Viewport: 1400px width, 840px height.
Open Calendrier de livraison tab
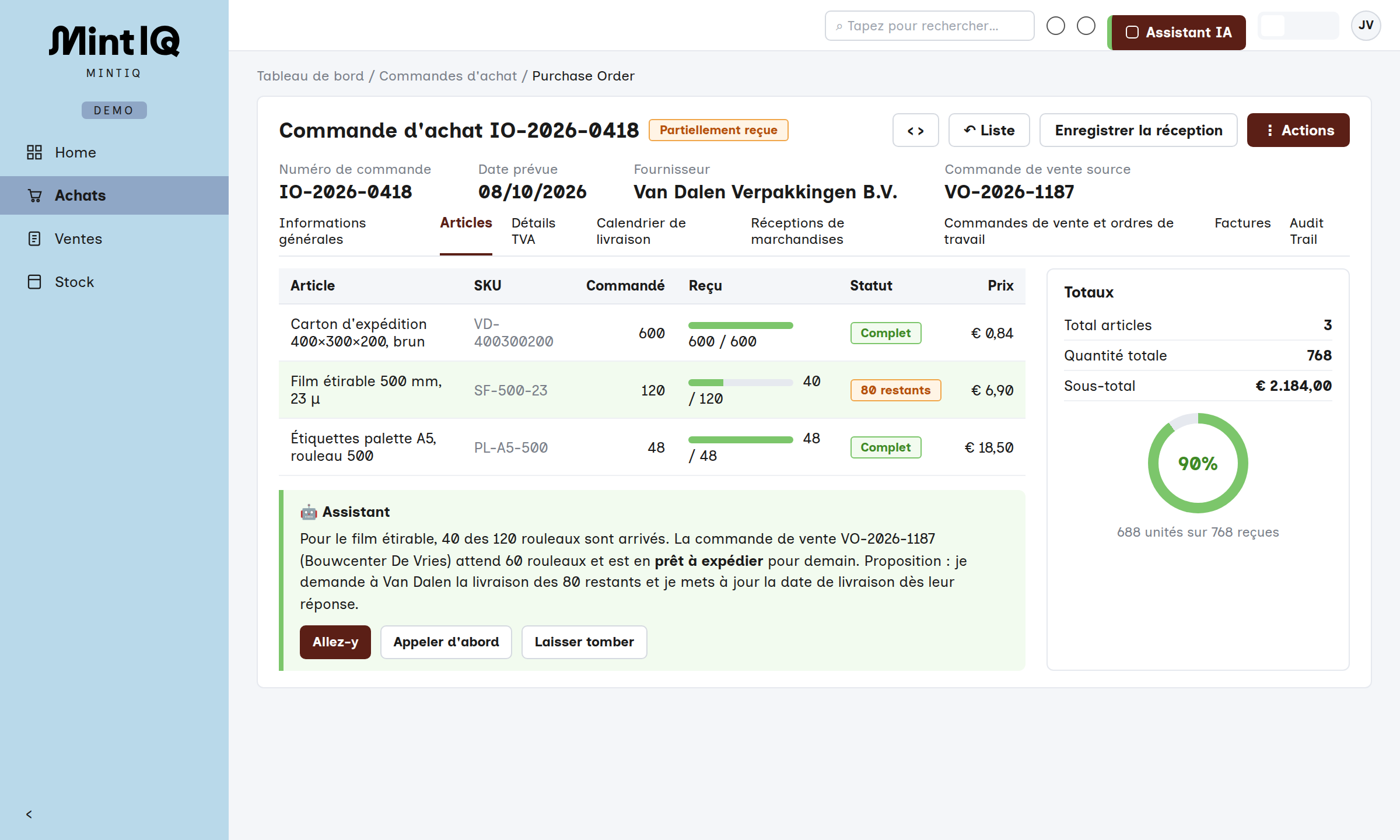(x=664, y=231)
